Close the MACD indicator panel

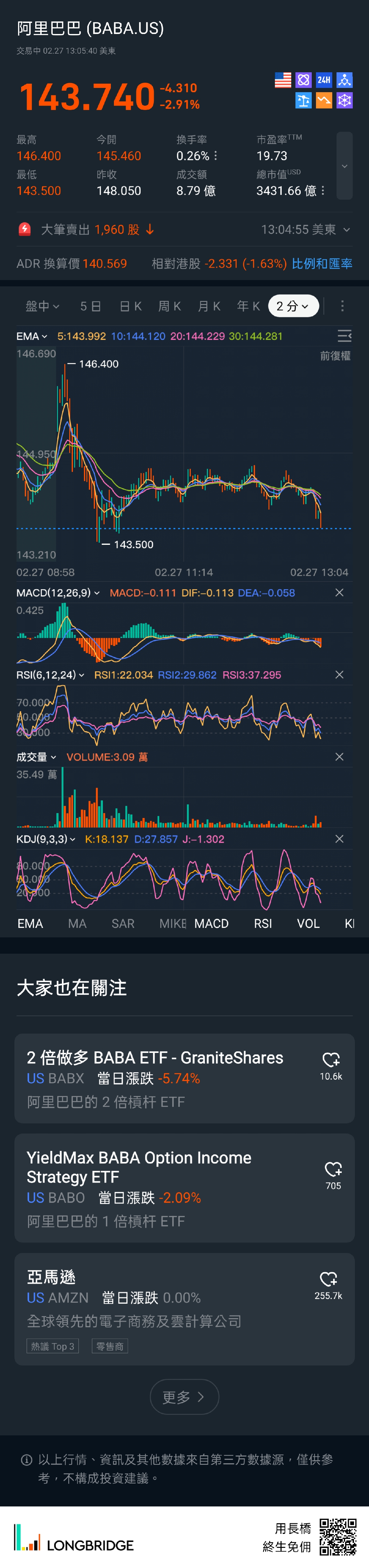pyautogui.click(x=339, y=592)
